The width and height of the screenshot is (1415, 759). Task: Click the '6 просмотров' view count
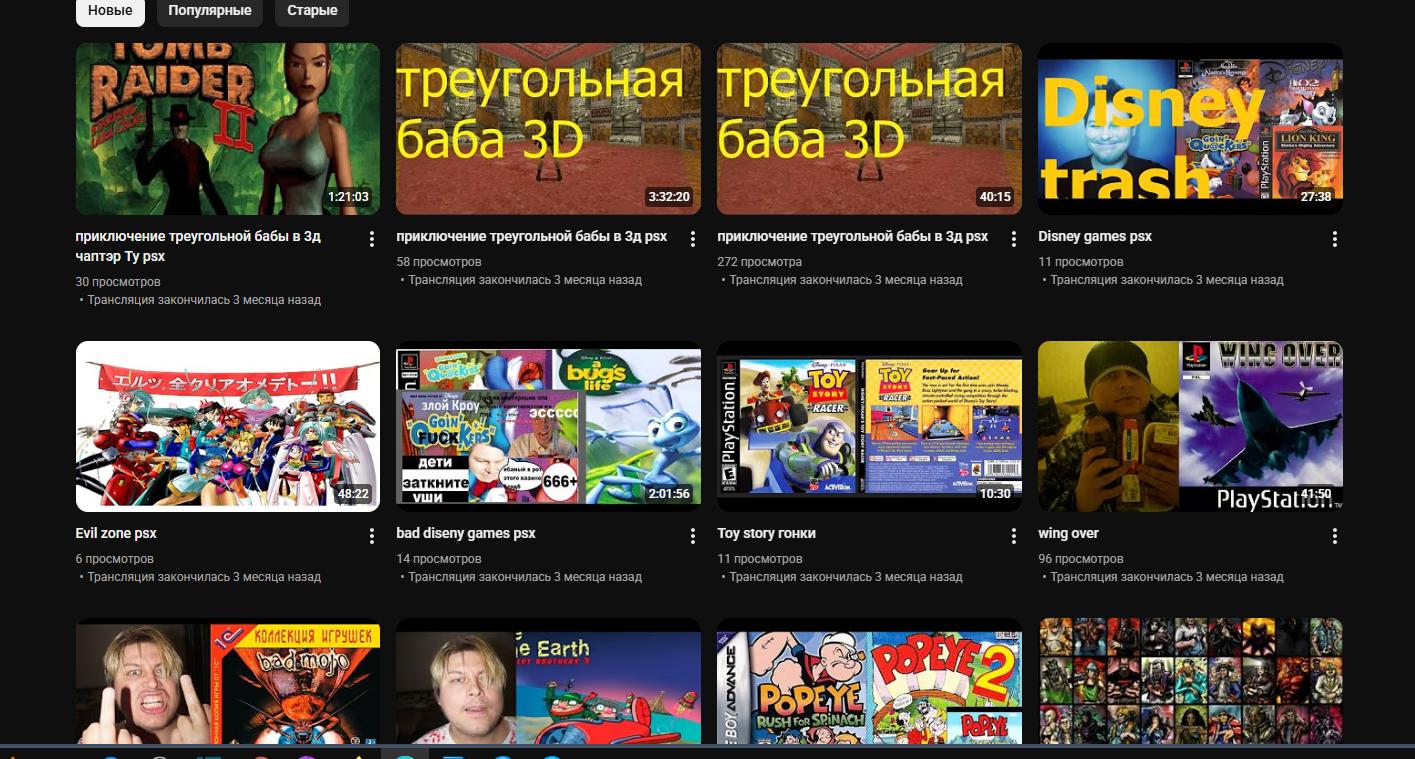point(115,559)
